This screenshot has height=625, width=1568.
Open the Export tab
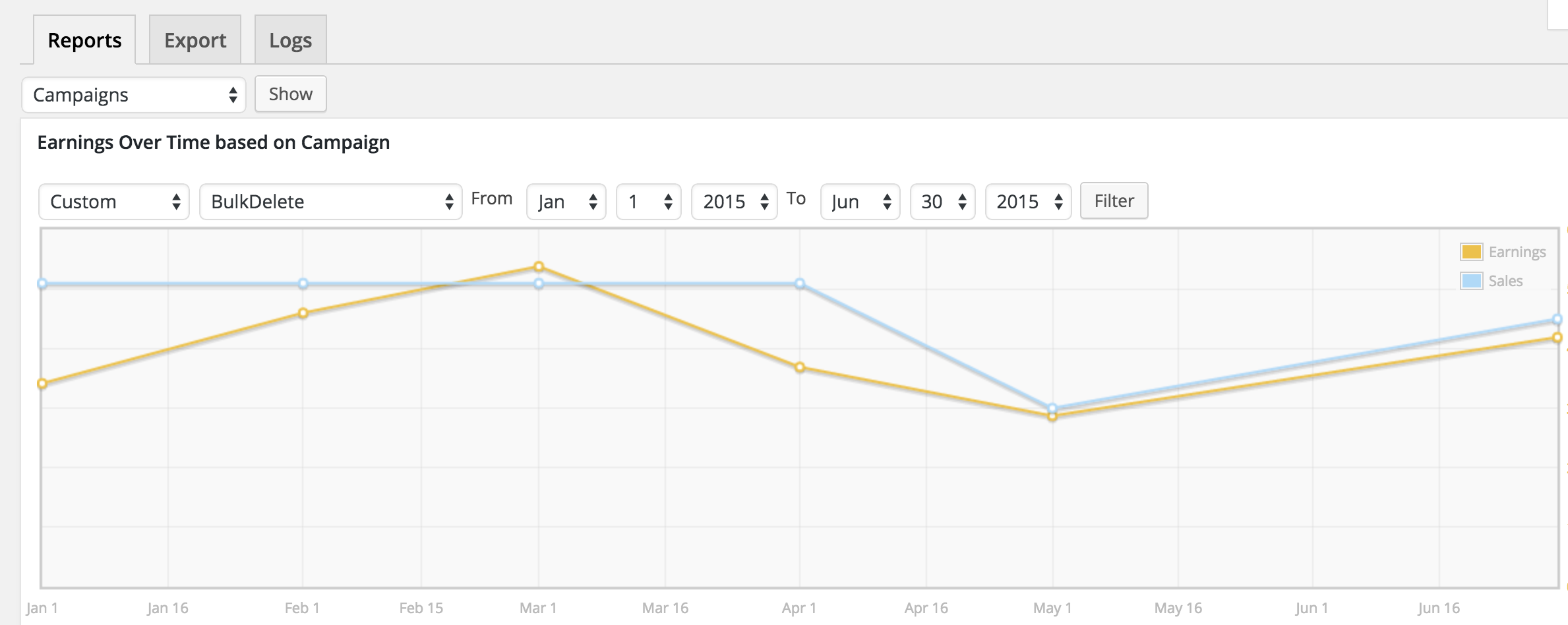point(195,40)
